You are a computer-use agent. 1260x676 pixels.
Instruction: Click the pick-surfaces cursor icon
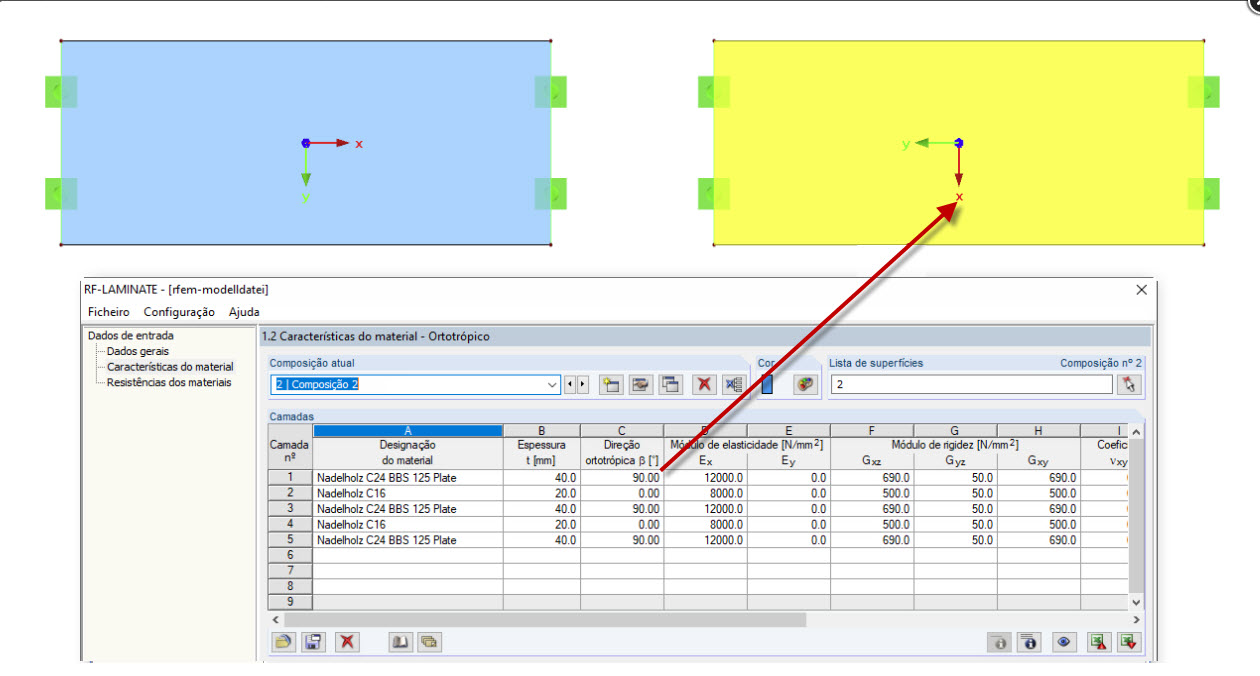1130,384
